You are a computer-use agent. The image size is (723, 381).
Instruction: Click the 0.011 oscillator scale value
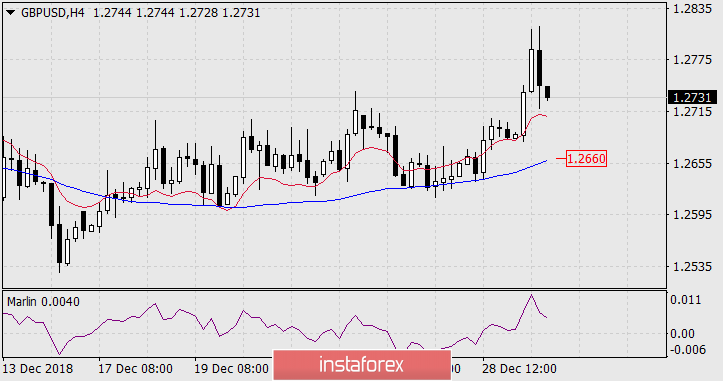pyautogui.click(x=686, y=300)
